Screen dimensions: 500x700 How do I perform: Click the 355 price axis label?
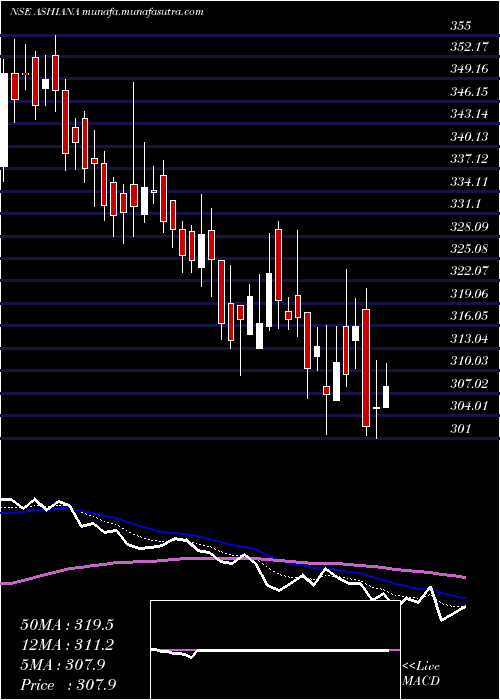coord(460,25)
